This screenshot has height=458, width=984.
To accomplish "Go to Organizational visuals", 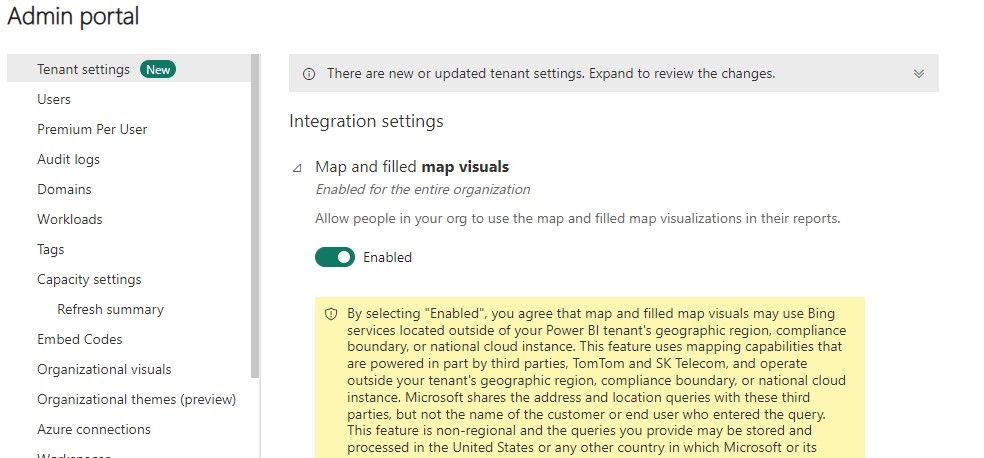I will [x=104, y=369].
